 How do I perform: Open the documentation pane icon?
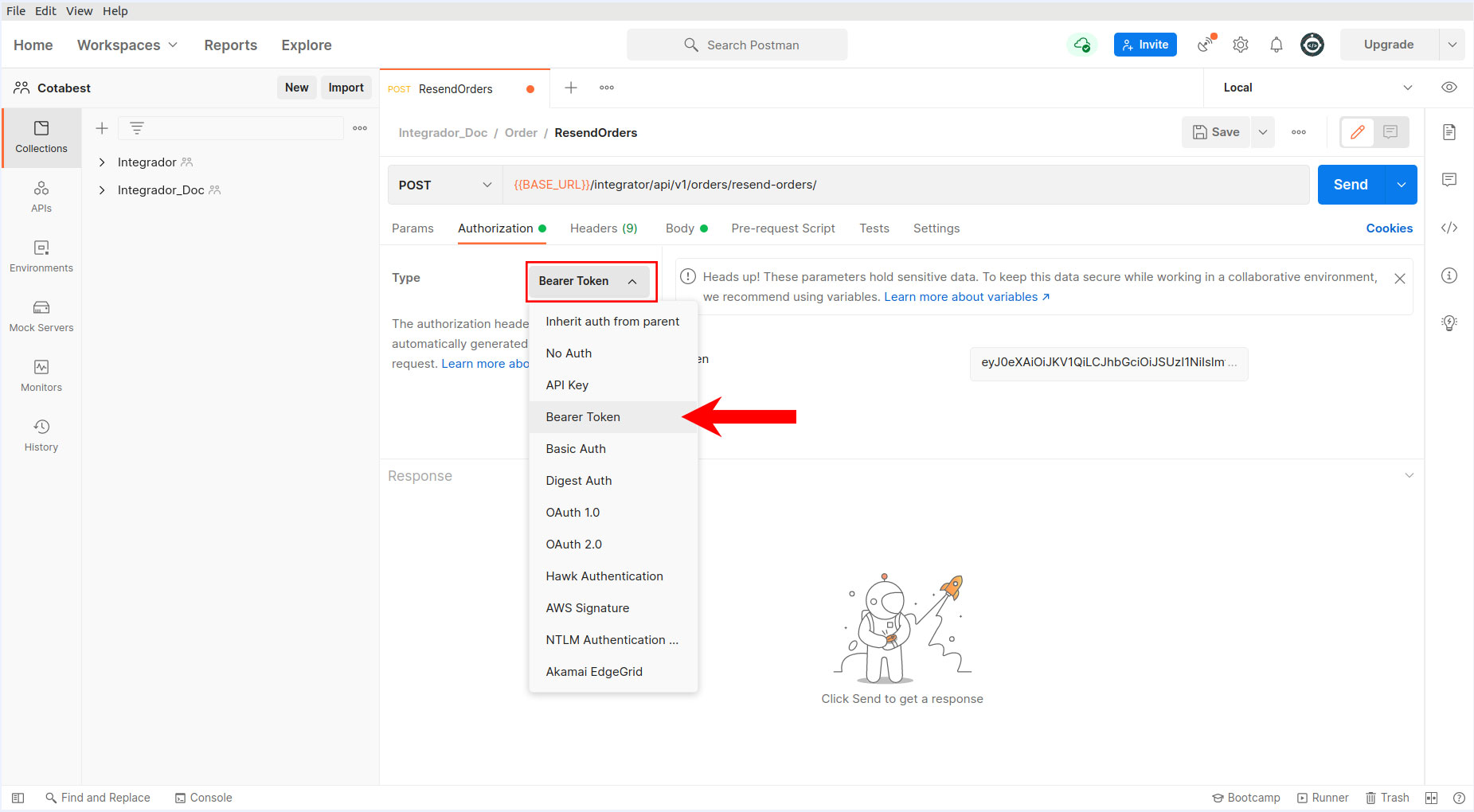[1449, 132]
